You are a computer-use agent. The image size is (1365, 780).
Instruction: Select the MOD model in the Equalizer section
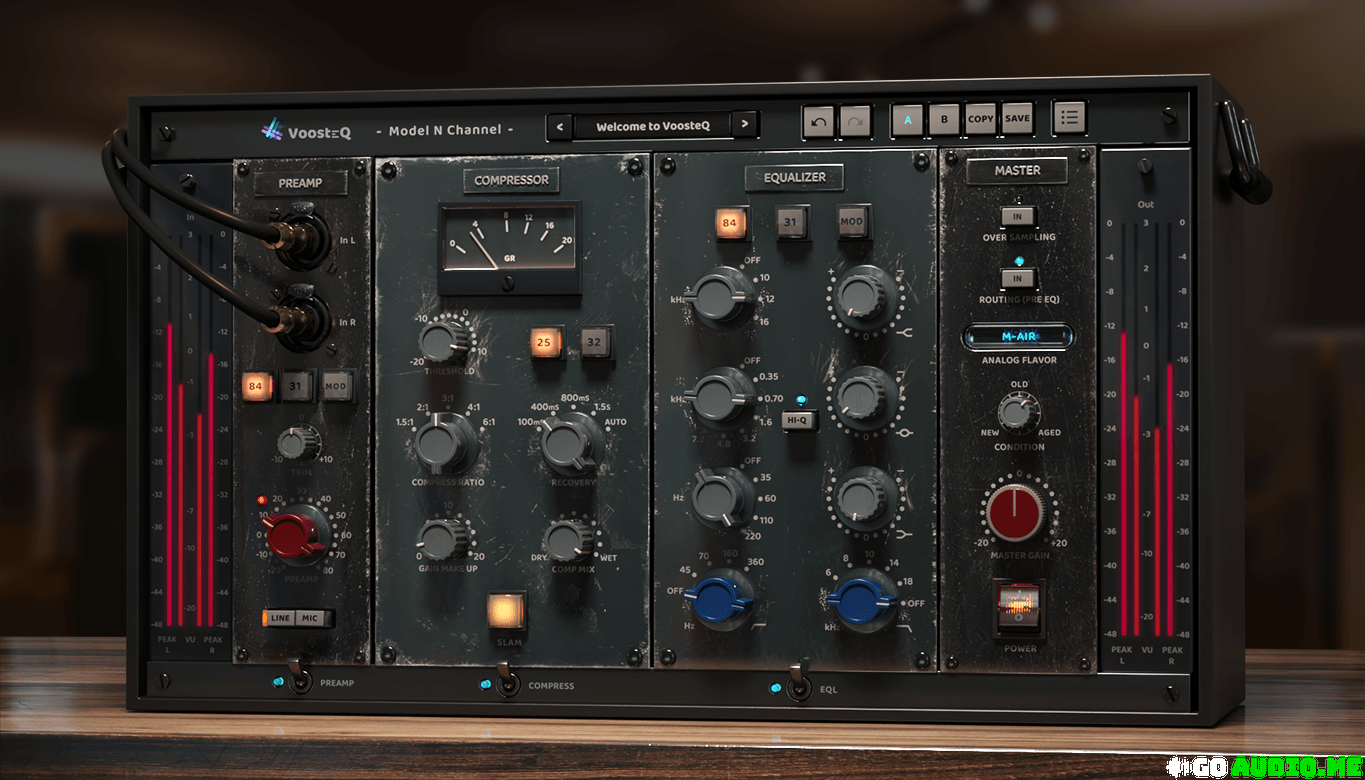854,222
